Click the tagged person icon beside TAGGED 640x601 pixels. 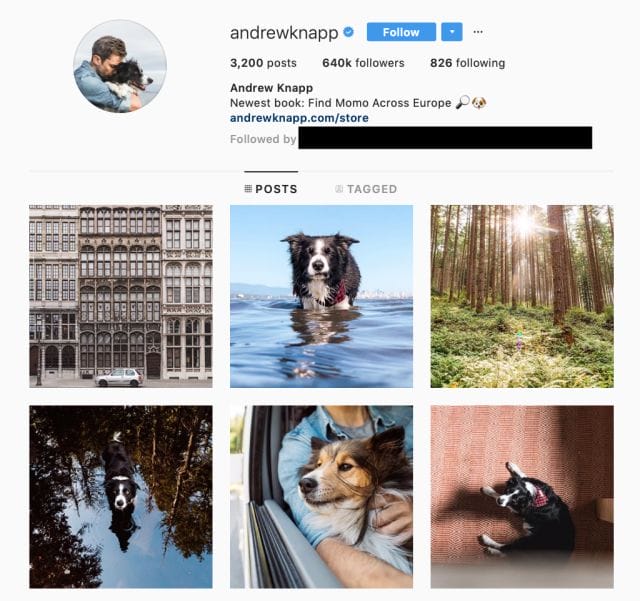click(x=339, y=189)
